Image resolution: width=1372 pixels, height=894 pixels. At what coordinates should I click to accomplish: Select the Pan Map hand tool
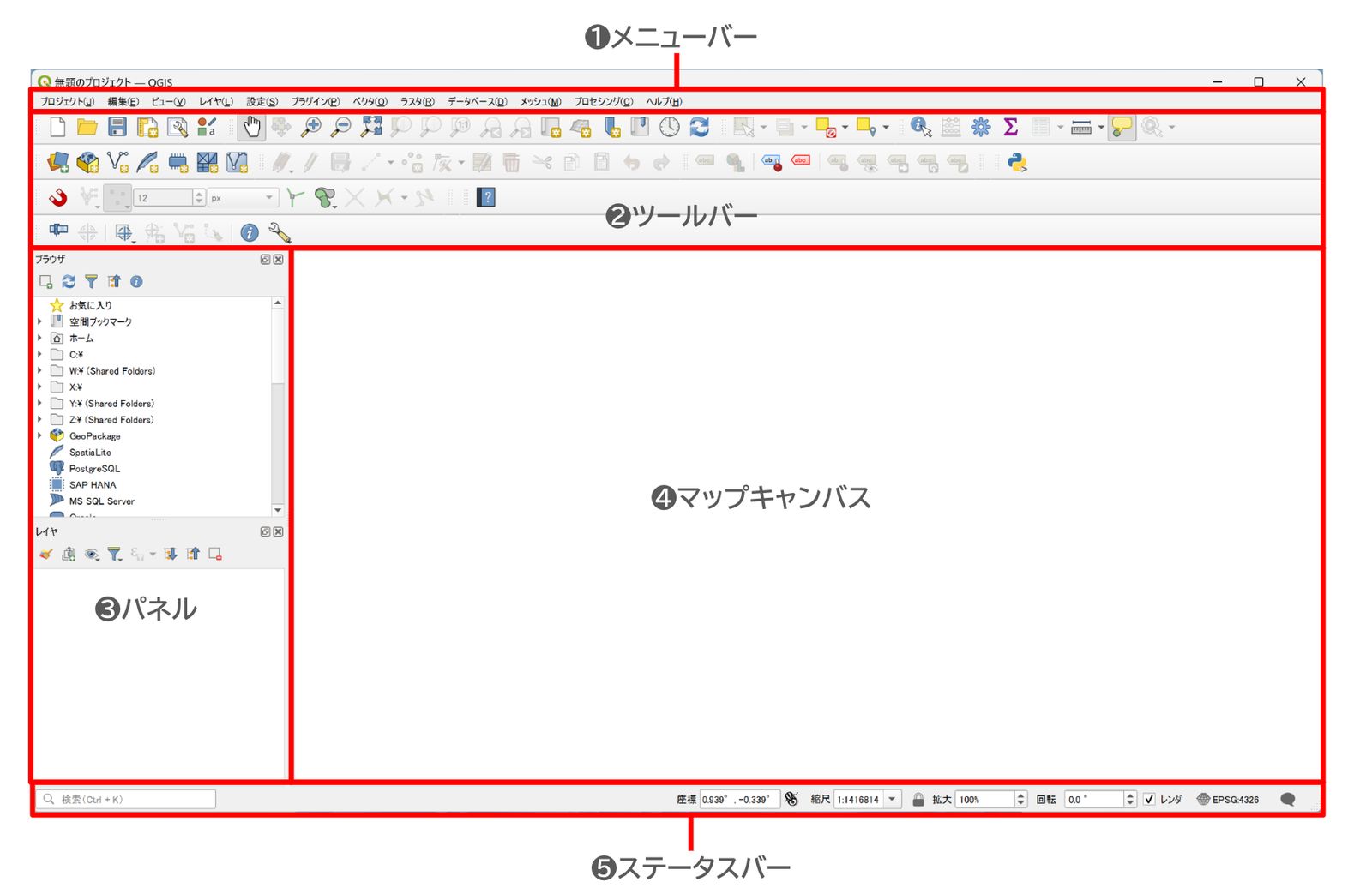click(251, 128)
